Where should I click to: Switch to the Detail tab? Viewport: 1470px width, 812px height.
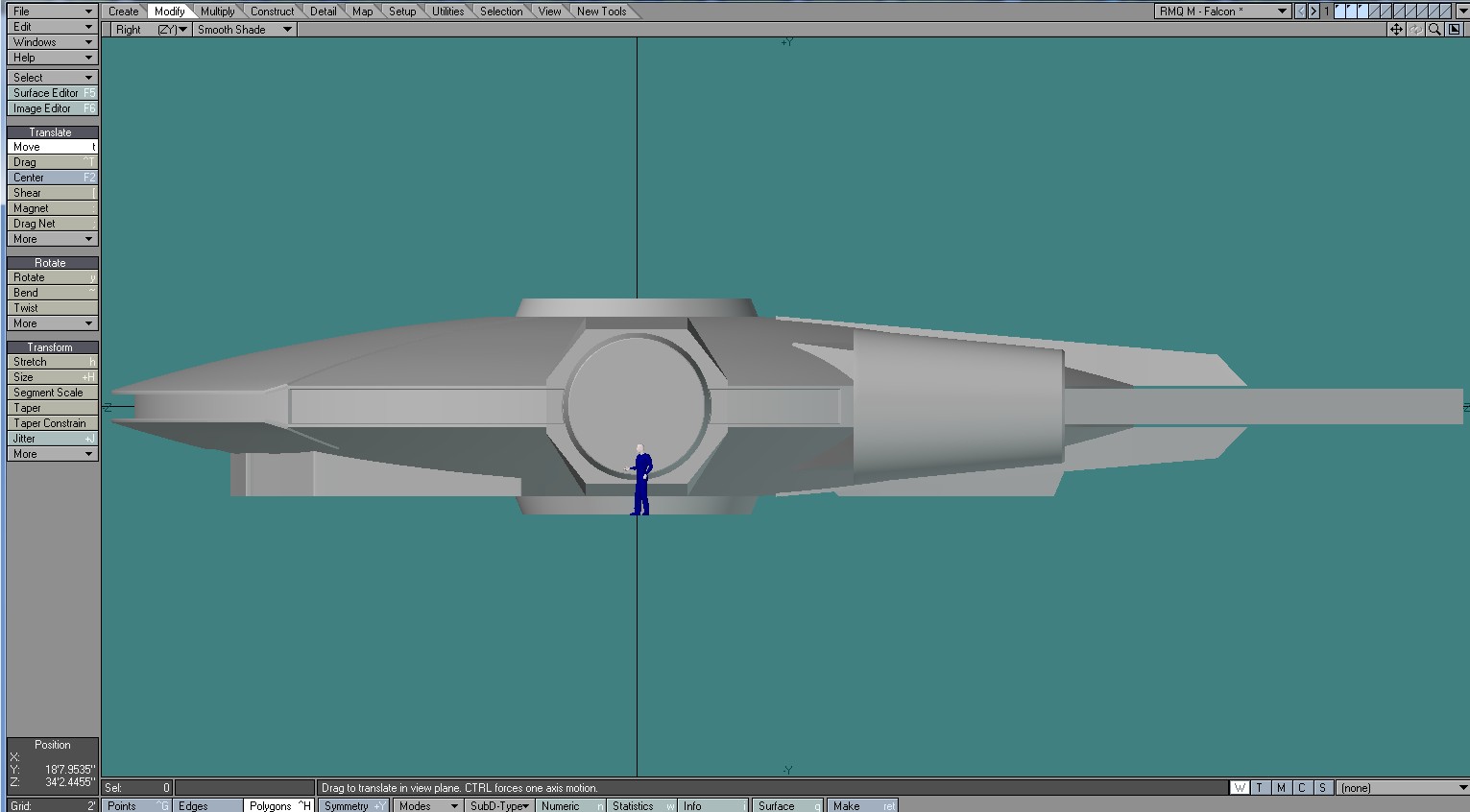[324, 12]
